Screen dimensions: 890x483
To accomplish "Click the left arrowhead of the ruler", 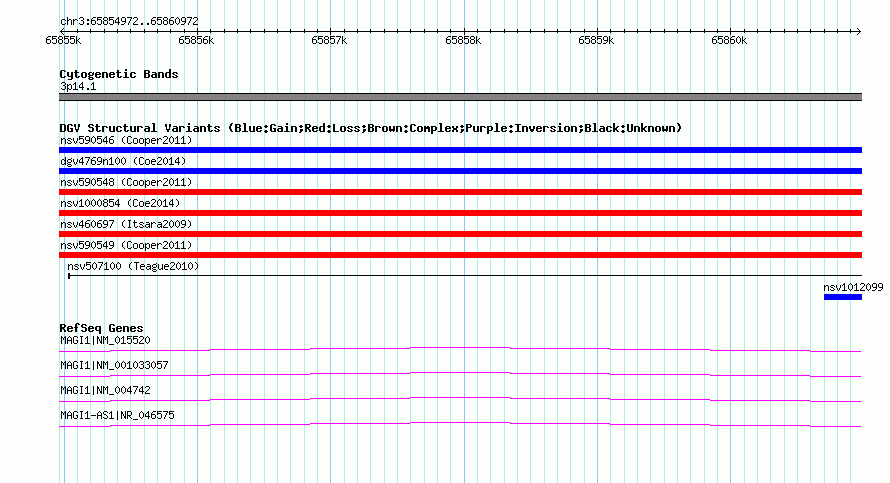I will tap(62, 31).
